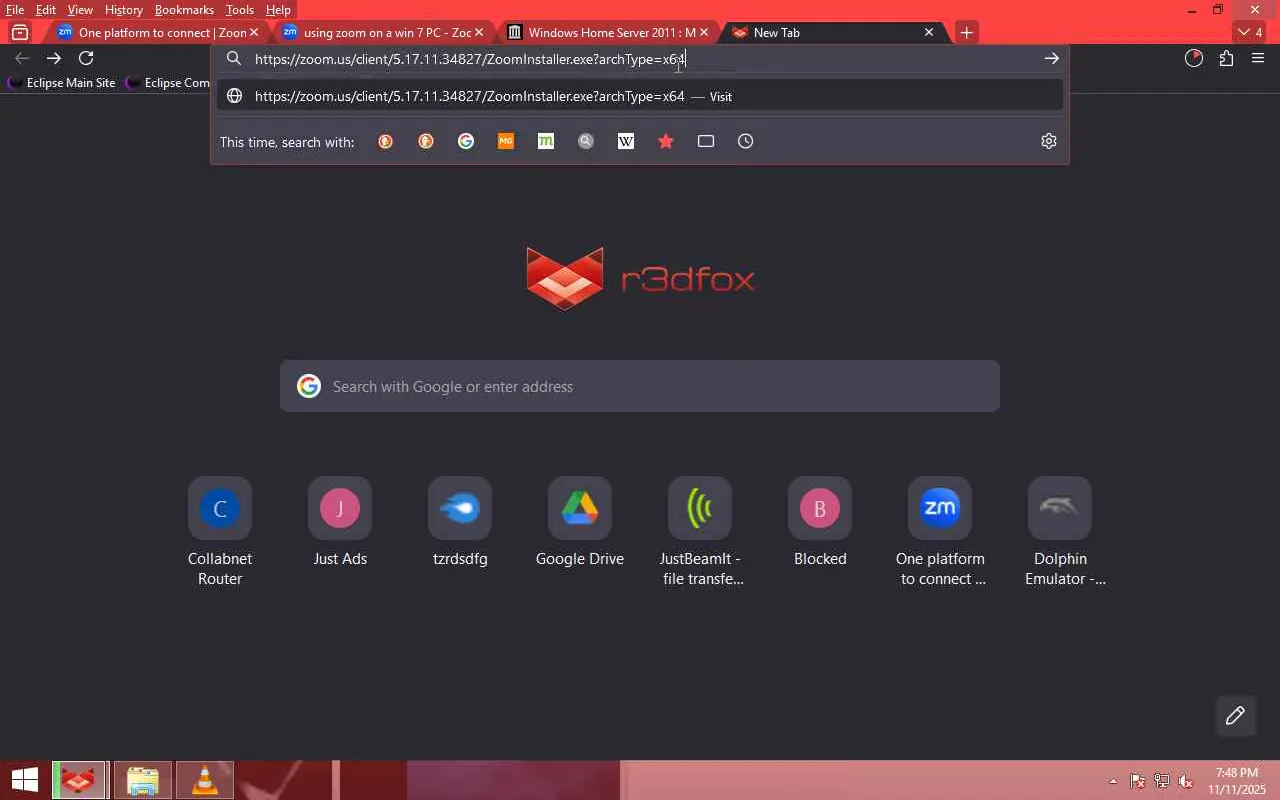Open the Tools menu

click(239, 10)
